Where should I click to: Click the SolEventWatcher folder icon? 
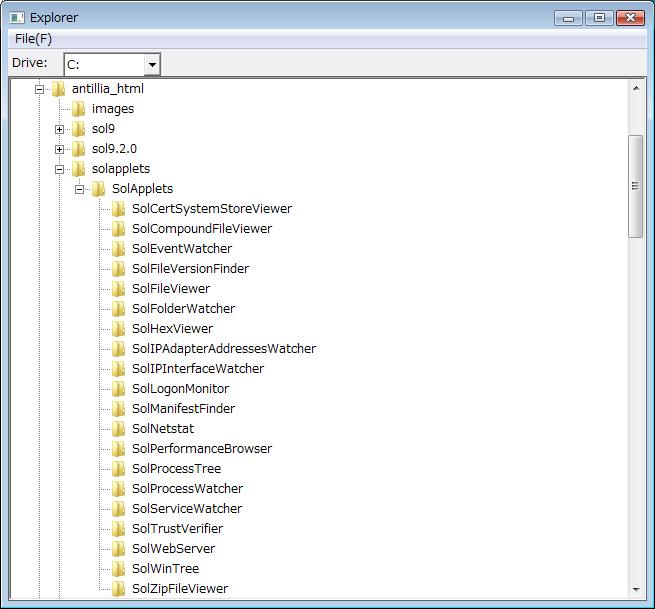[x=118, y=249]
